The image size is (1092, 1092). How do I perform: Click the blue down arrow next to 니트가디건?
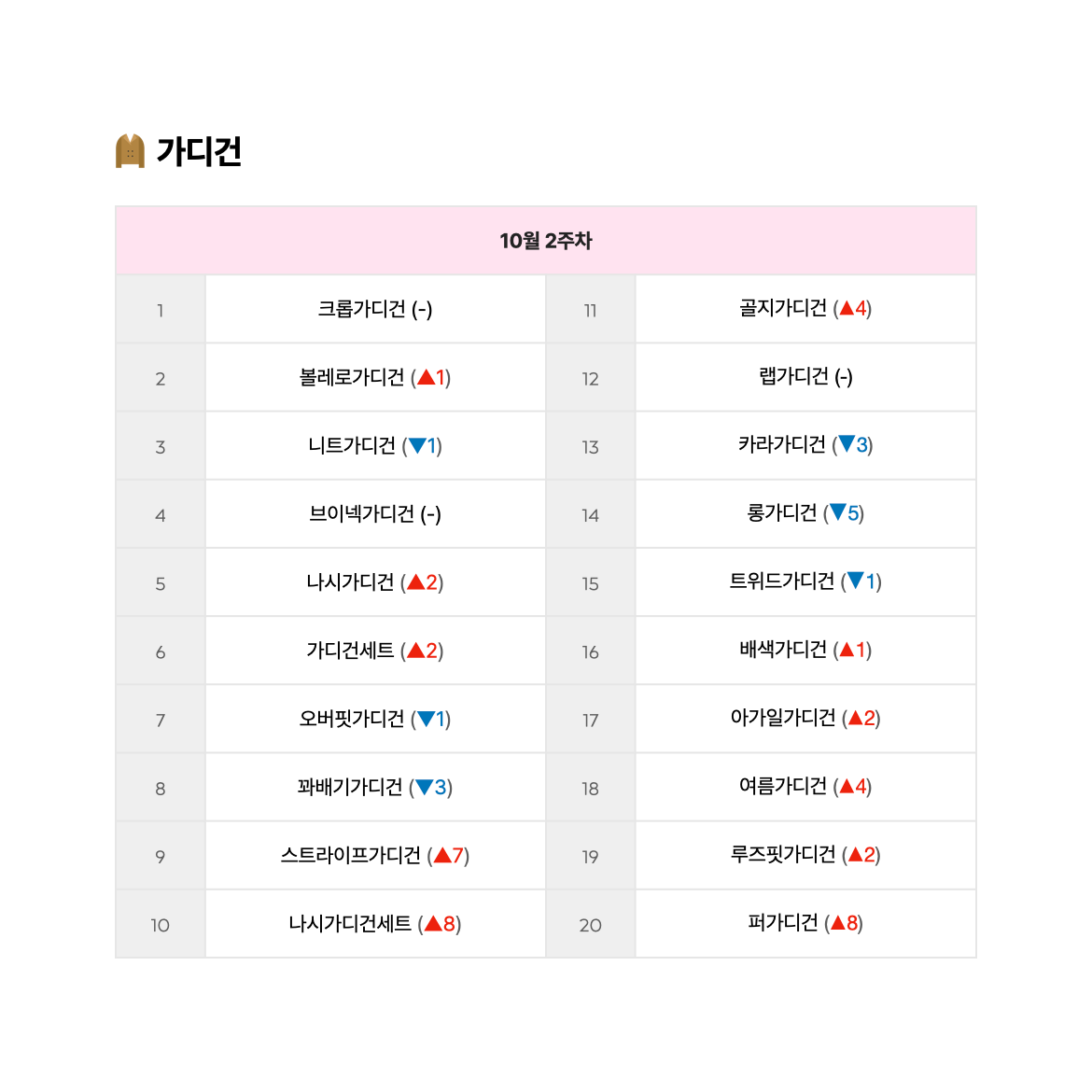417,446
